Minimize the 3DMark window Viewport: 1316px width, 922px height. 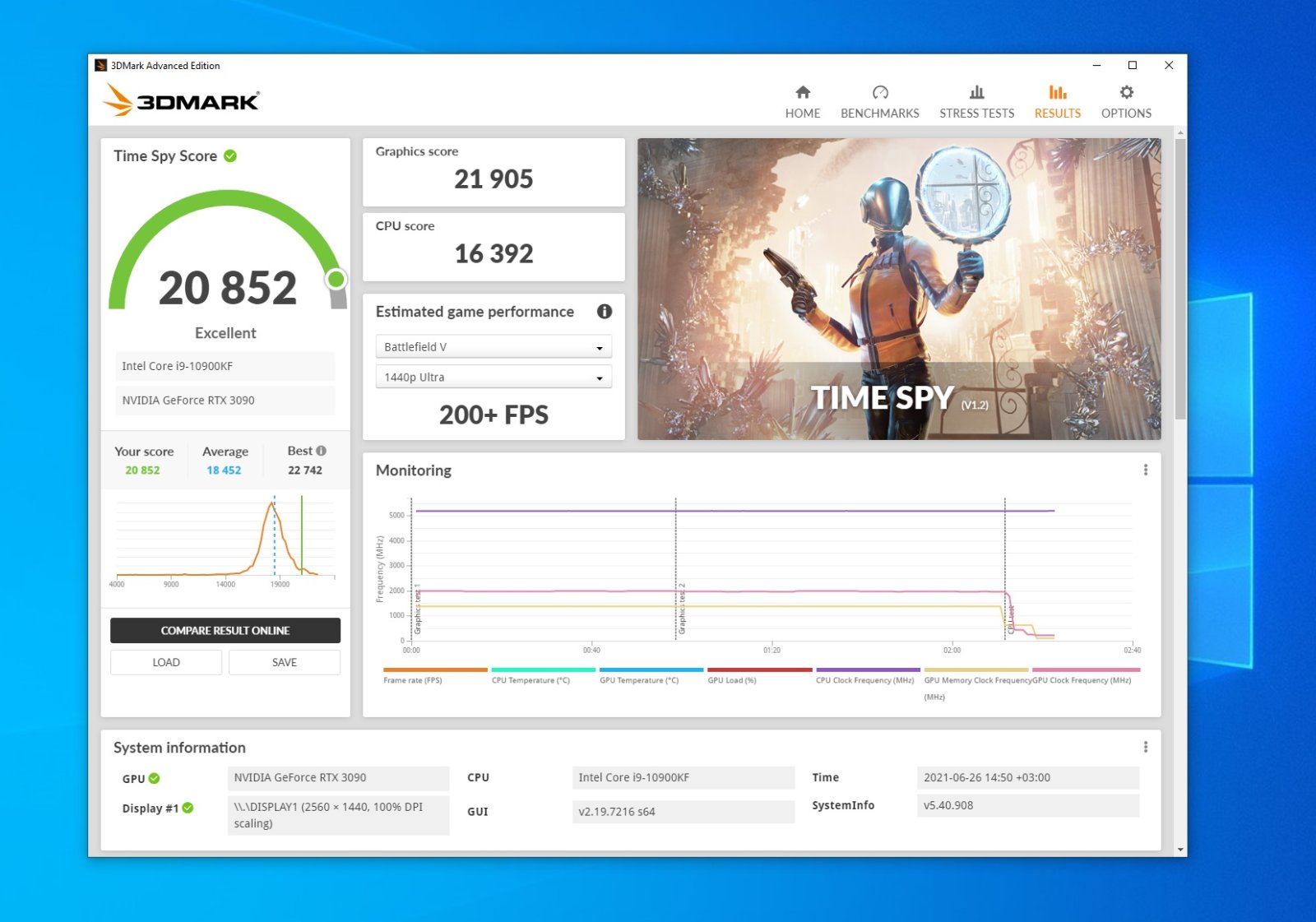[1096, 65]
